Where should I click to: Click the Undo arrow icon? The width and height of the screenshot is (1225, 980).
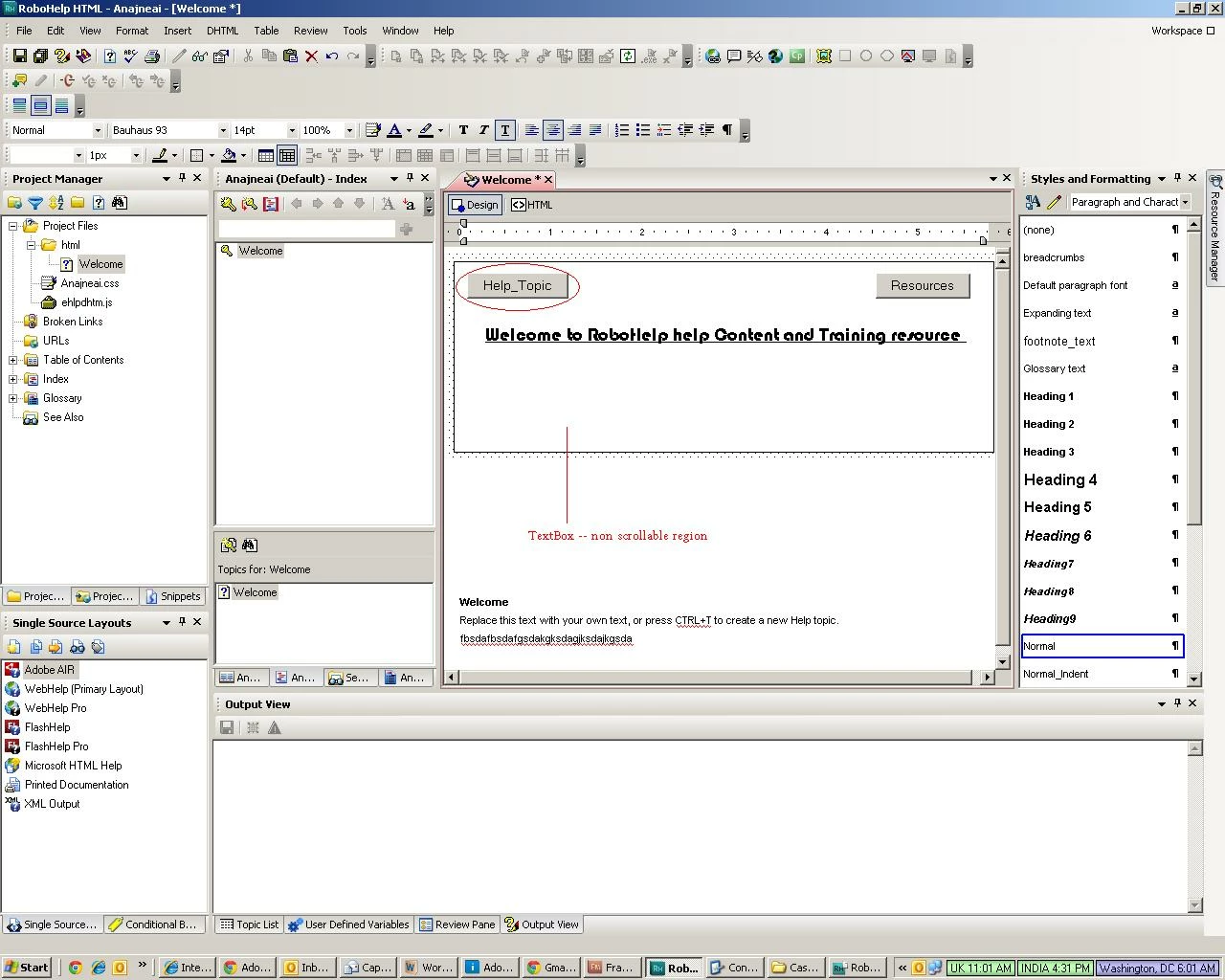coord(332,56)
